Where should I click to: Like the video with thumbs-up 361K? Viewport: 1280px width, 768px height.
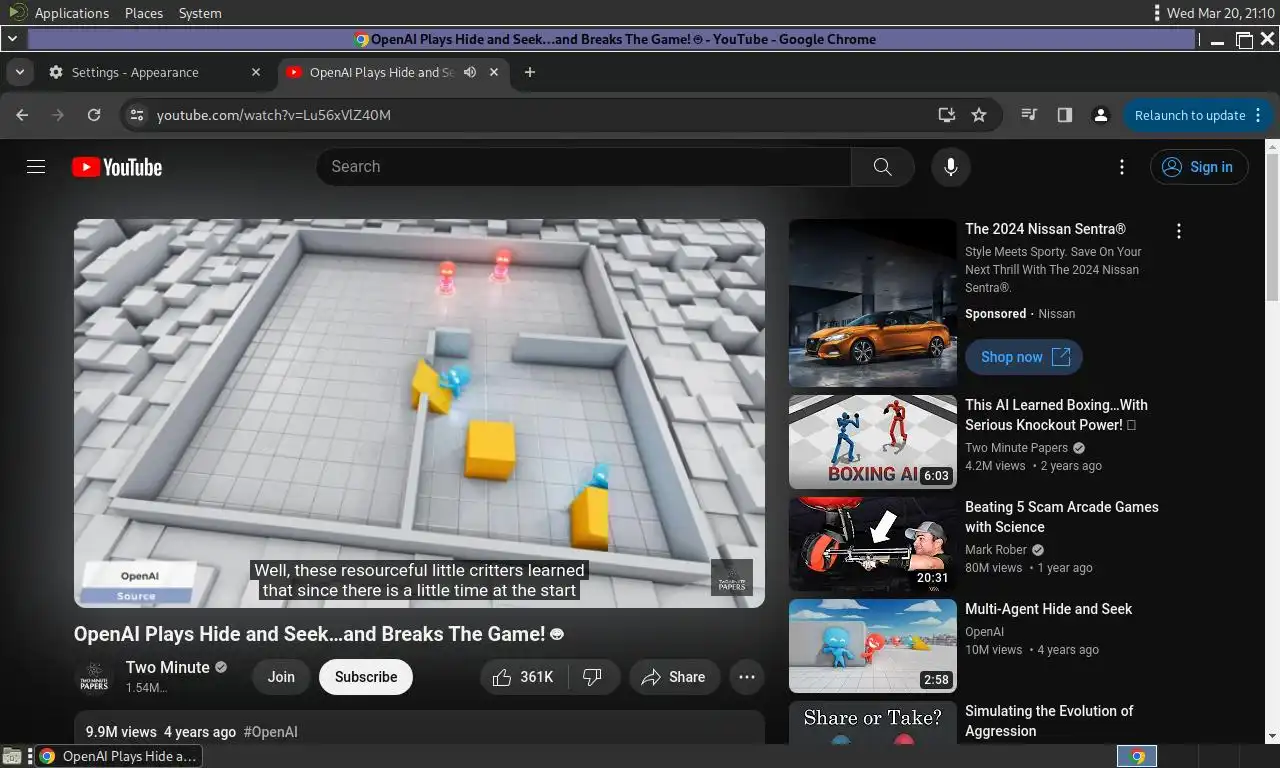[x=524, y=677]
